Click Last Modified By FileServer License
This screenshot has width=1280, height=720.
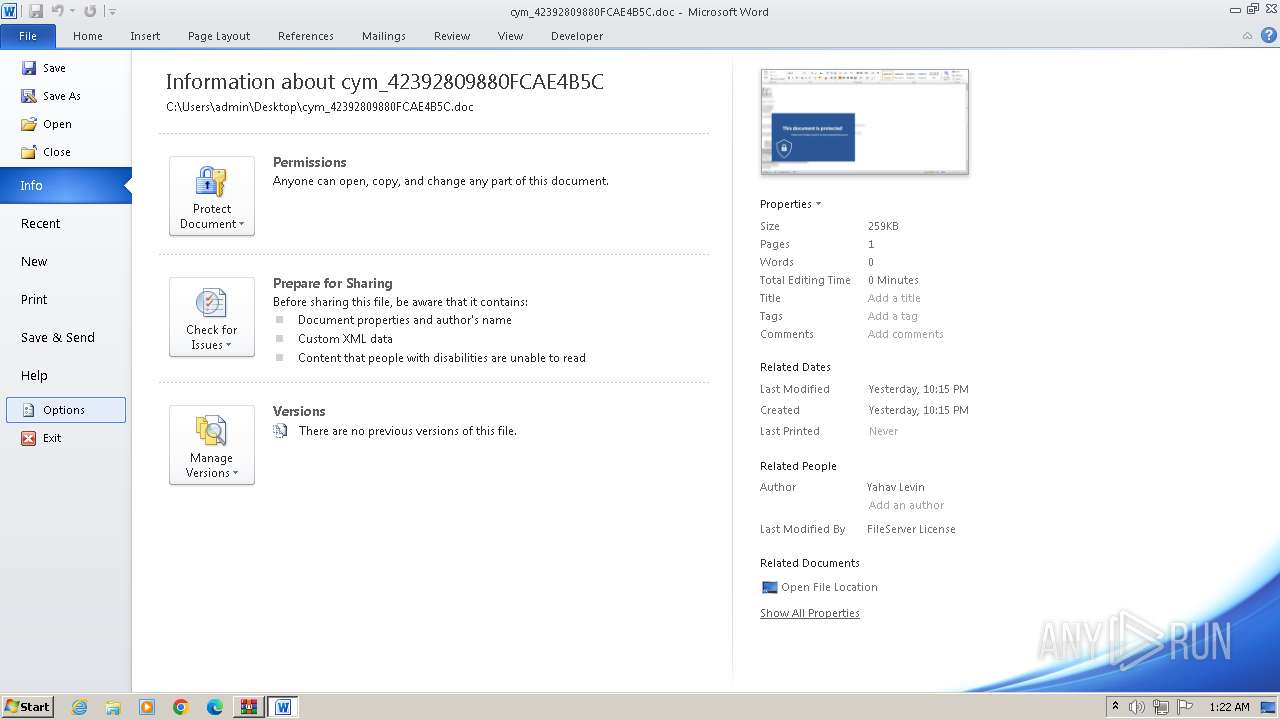(x=911, y=529)
